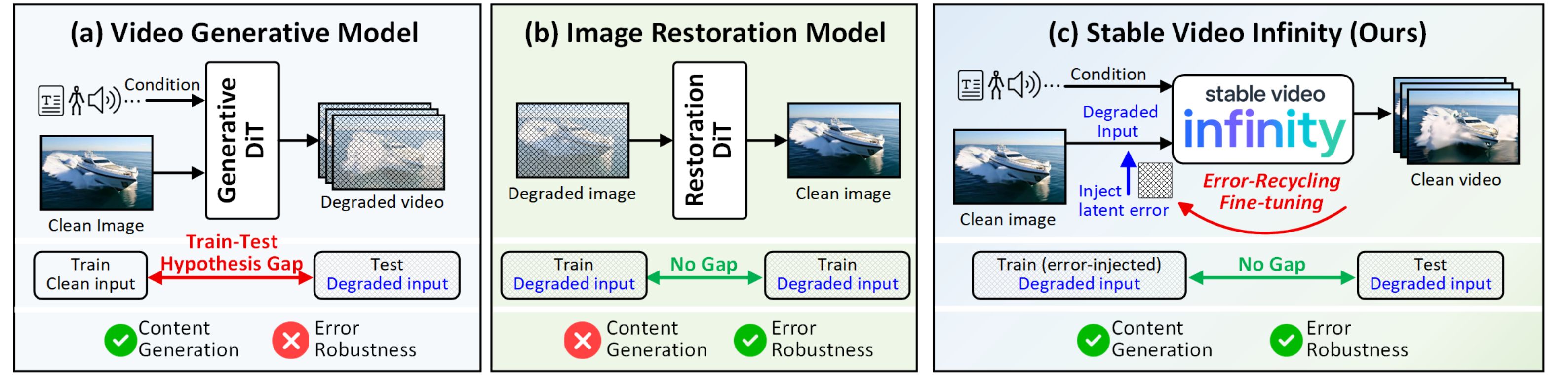Click the latent error noise patch square
1568x387 pixels.
[x=1155, y=181]
